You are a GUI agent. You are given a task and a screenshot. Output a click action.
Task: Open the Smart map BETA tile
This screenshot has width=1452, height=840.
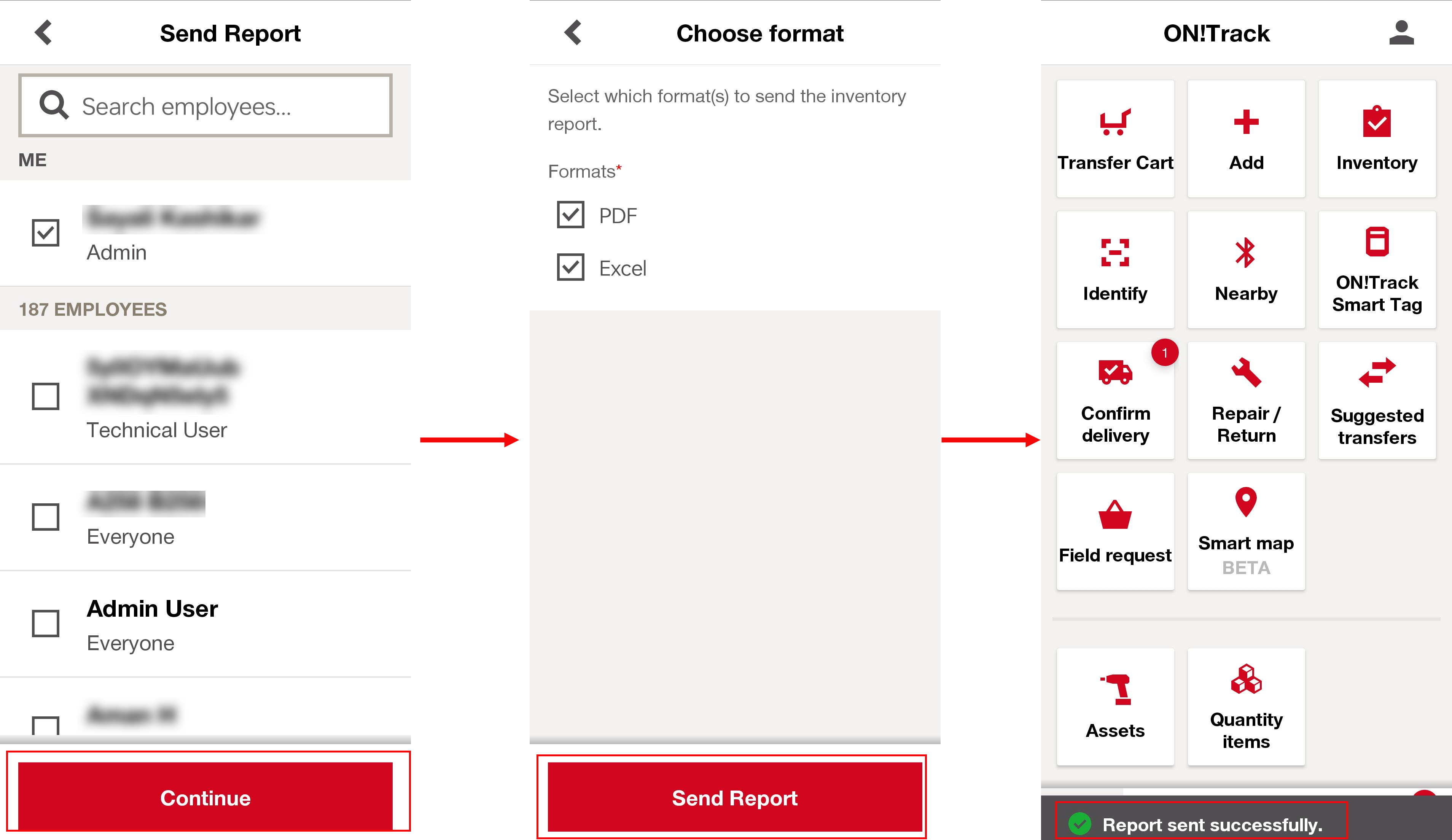(x=1246, y=531)
